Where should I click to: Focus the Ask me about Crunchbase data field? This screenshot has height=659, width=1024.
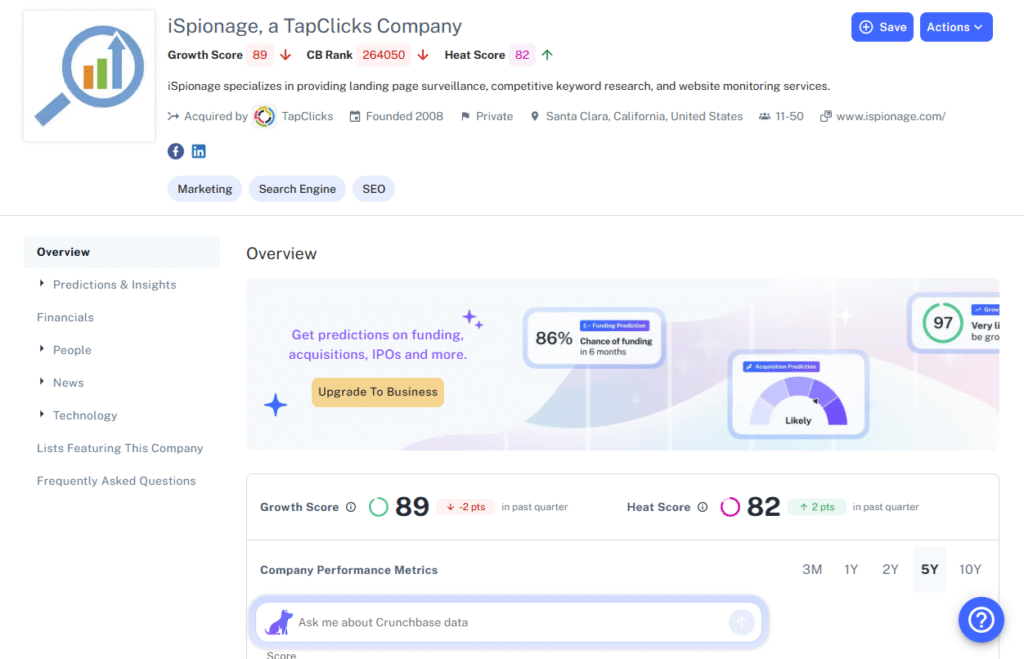pyautogui.click(x=509, y=622)
